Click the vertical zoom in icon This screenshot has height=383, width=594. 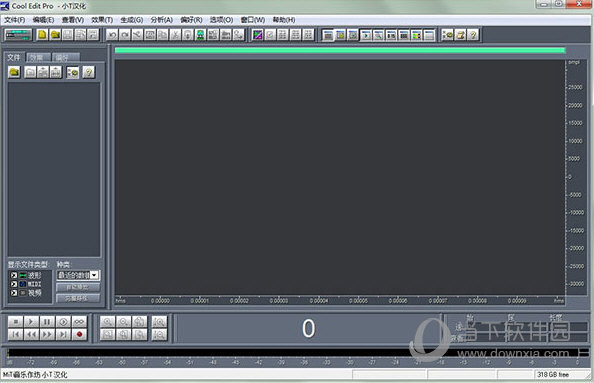tap(159, 322)
